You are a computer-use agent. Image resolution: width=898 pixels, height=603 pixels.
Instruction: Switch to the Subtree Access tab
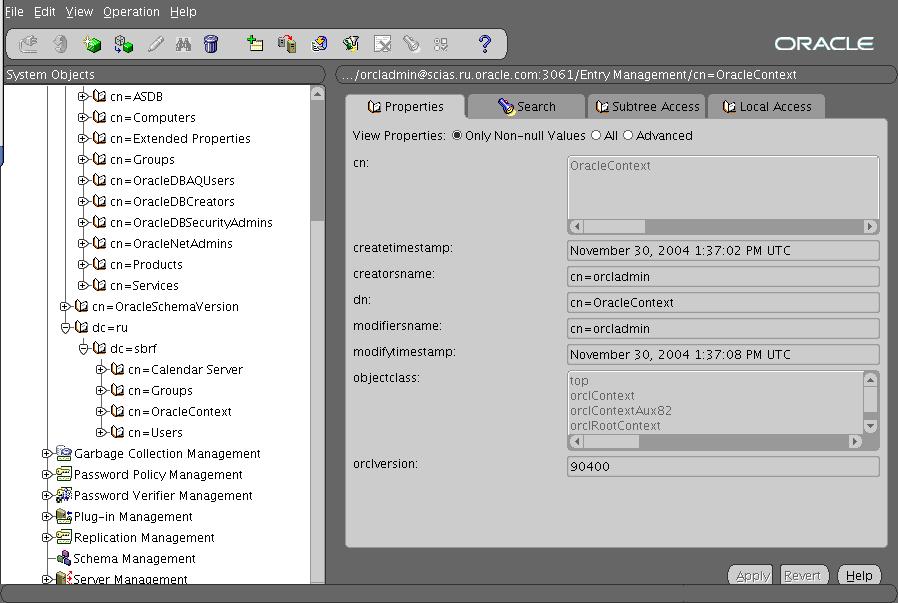pos(647,107)
